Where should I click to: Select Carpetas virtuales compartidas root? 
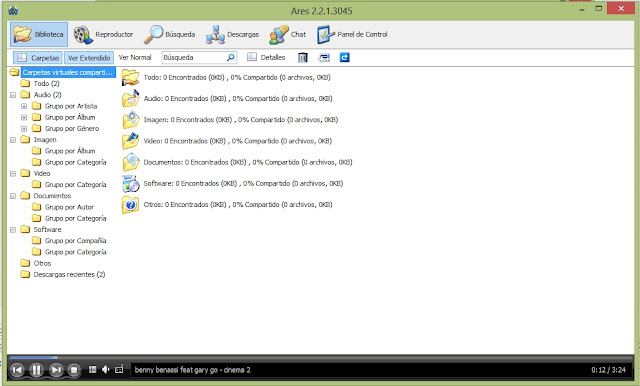(x=68, y=72)
